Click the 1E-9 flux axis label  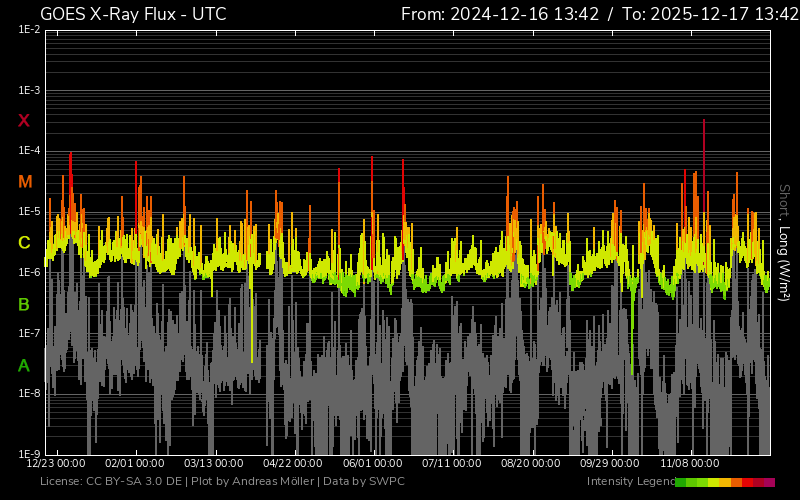[x=29, y=454]
